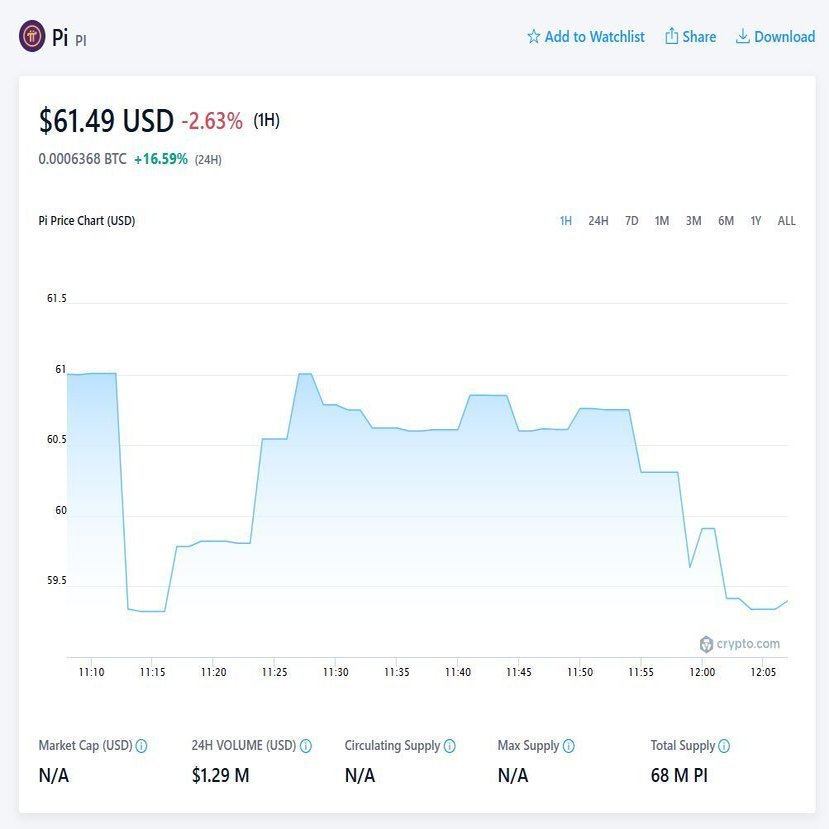View the ALL-time price chart
829x829 pixels.
tap(786, 221)
